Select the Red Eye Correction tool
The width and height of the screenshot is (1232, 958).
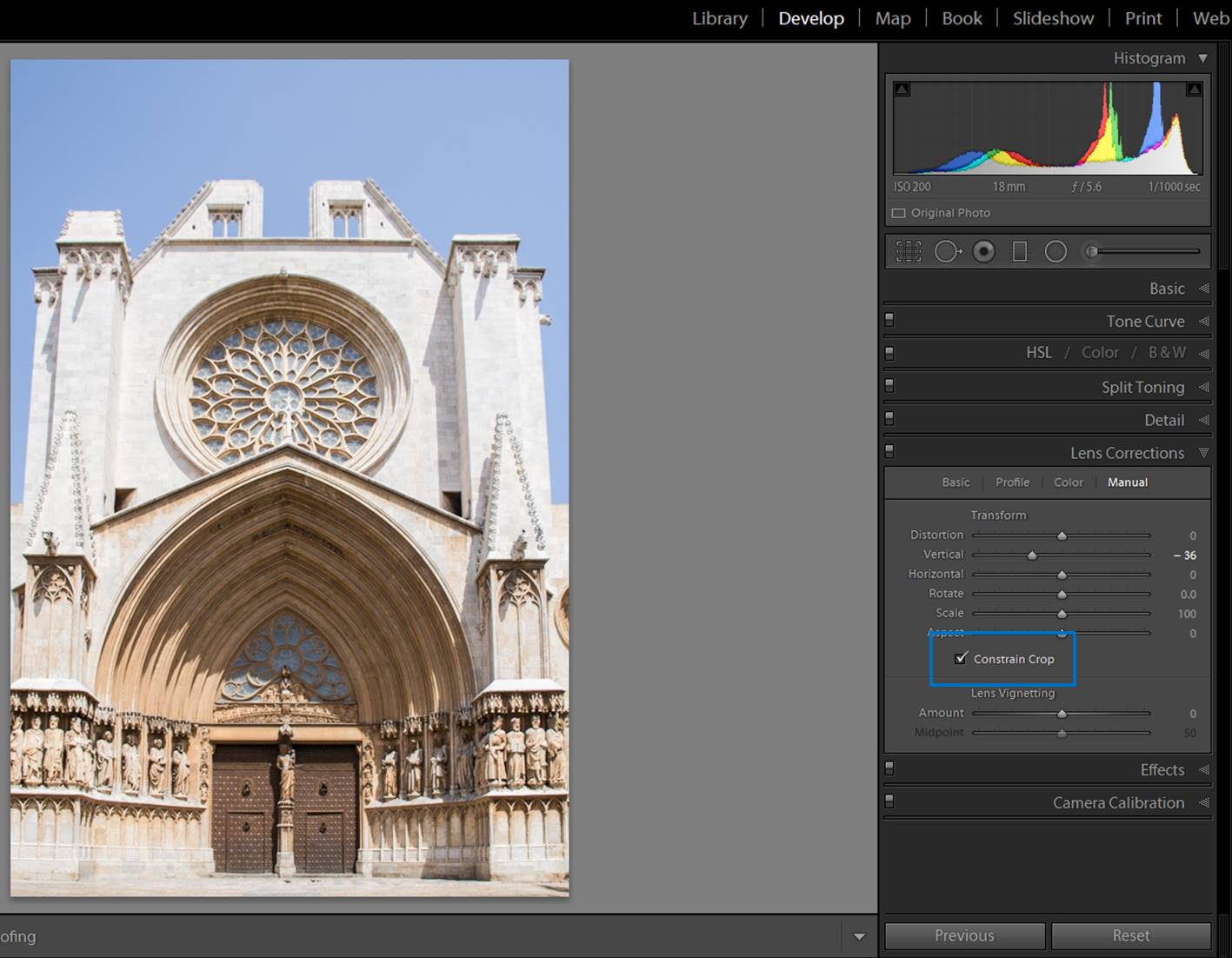click(x=983, y=251)
